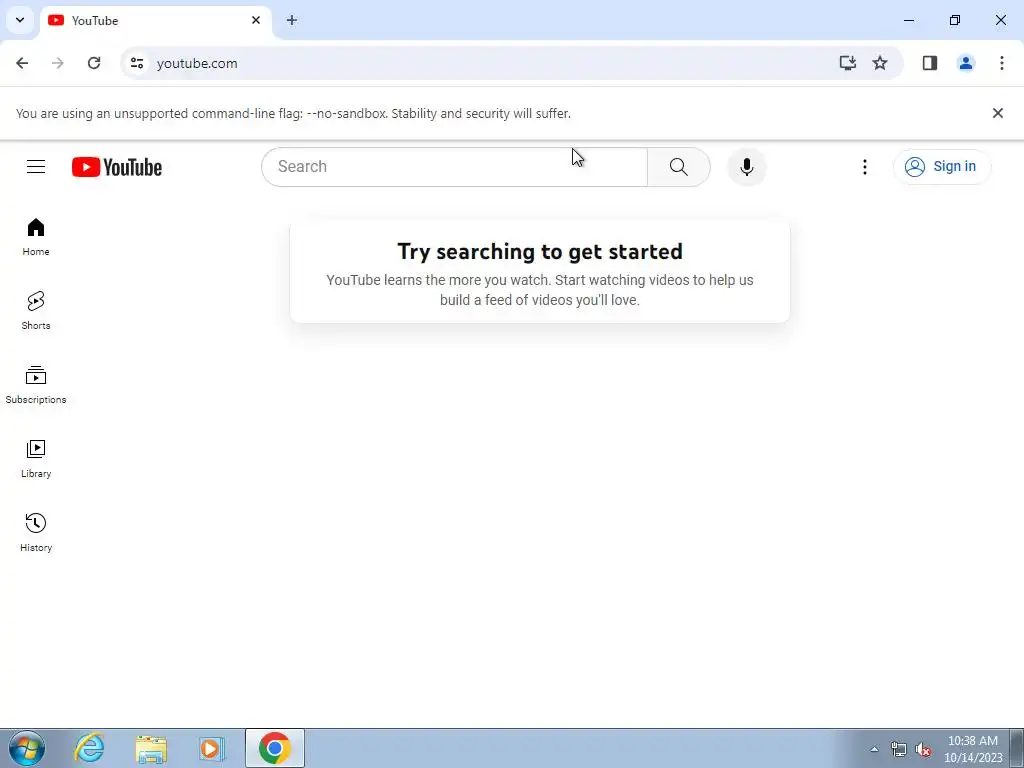Viewport: 1024px width, 768px height.
Task: Open Windows Explorer from the taskbar
Action: point(151,748)
